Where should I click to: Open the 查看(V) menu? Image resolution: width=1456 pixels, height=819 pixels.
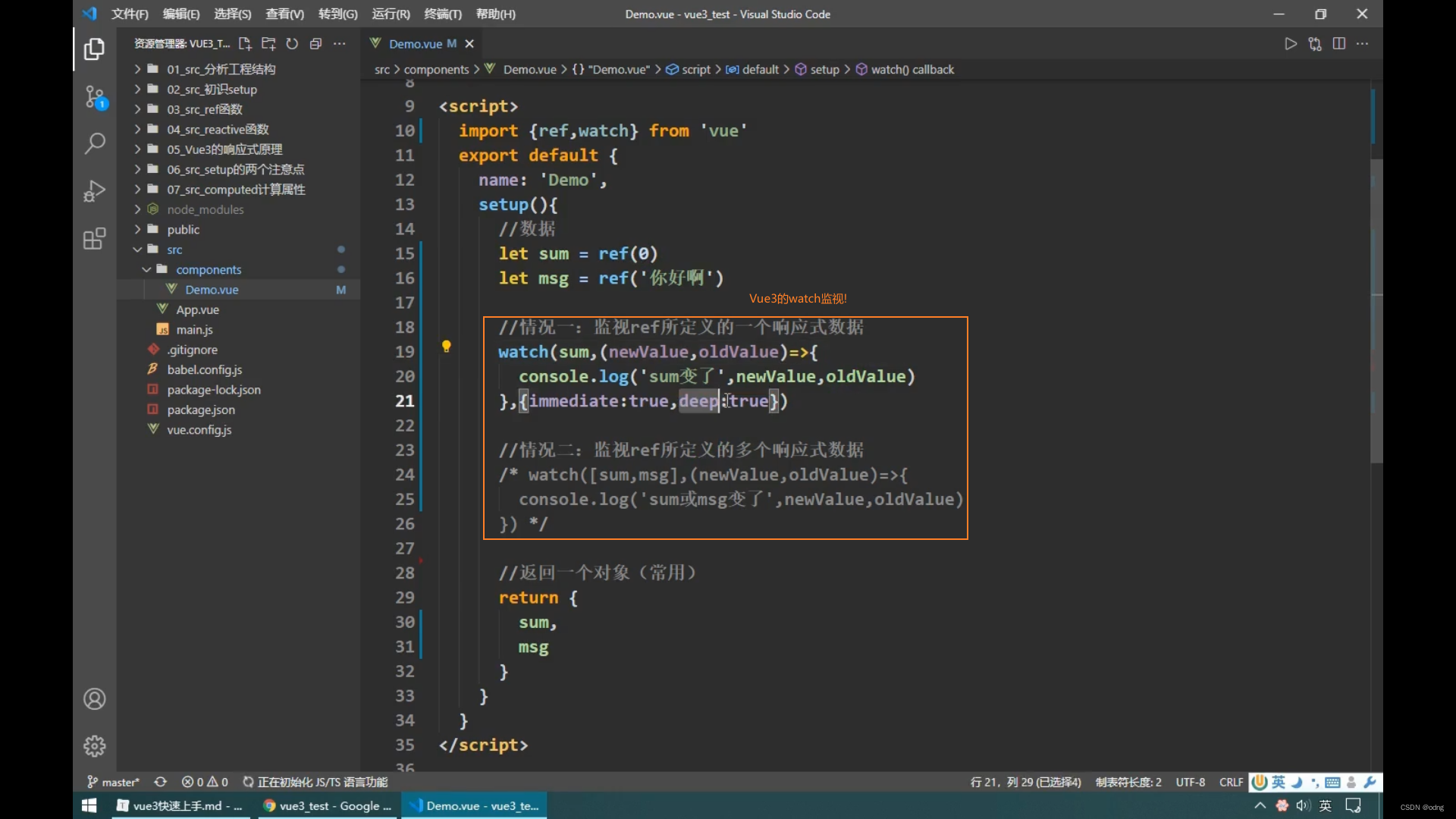284,14
